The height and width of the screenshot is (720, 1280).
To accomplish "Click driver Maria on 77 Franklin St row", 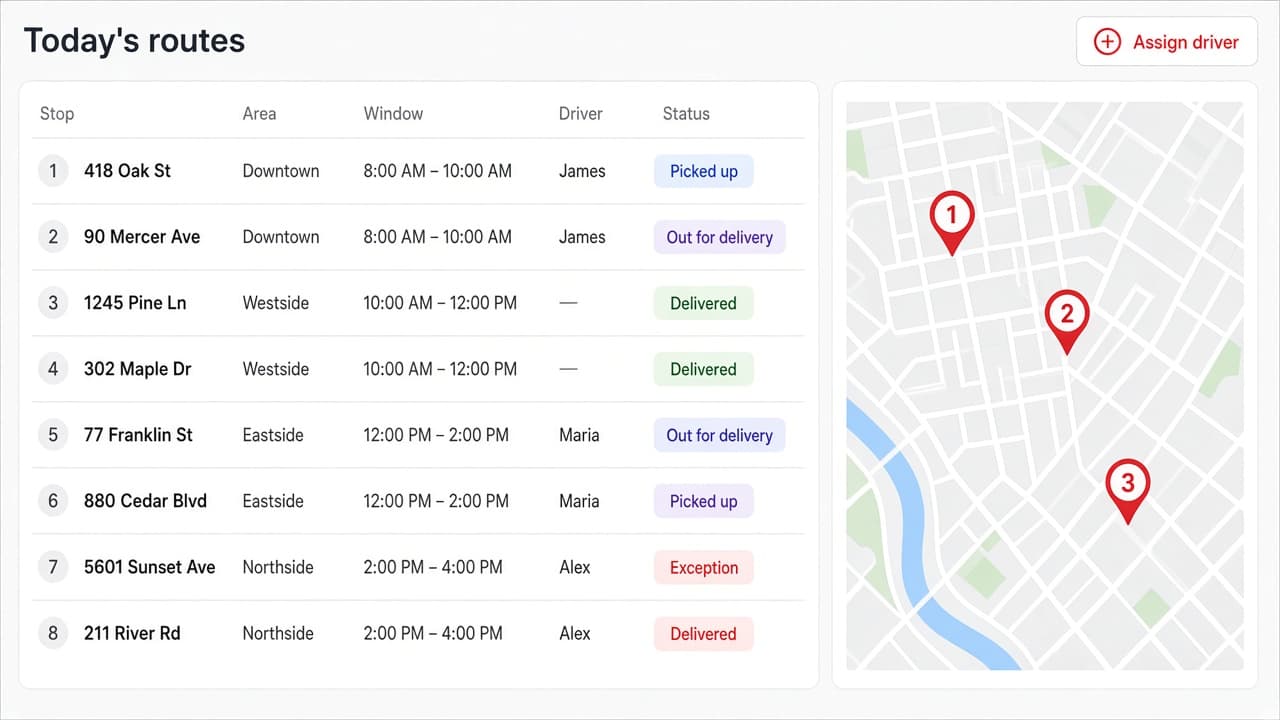I will pos(579,435).
